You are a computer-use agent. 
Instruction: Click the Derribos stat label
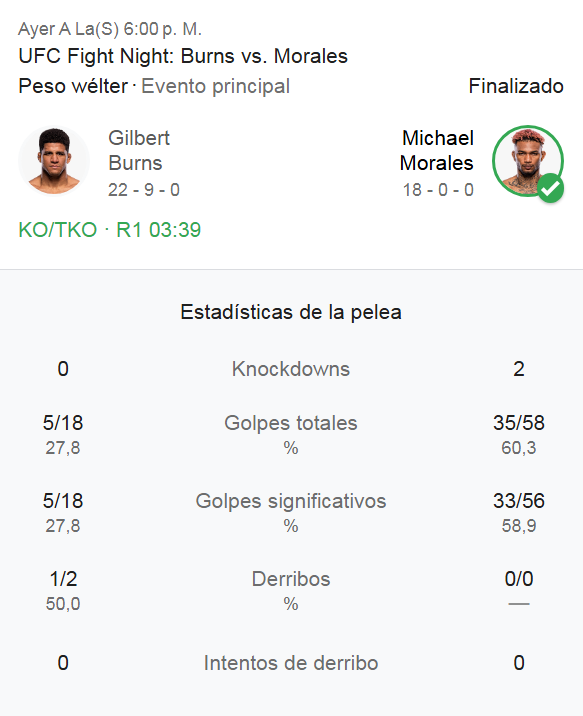pos(291,579)
